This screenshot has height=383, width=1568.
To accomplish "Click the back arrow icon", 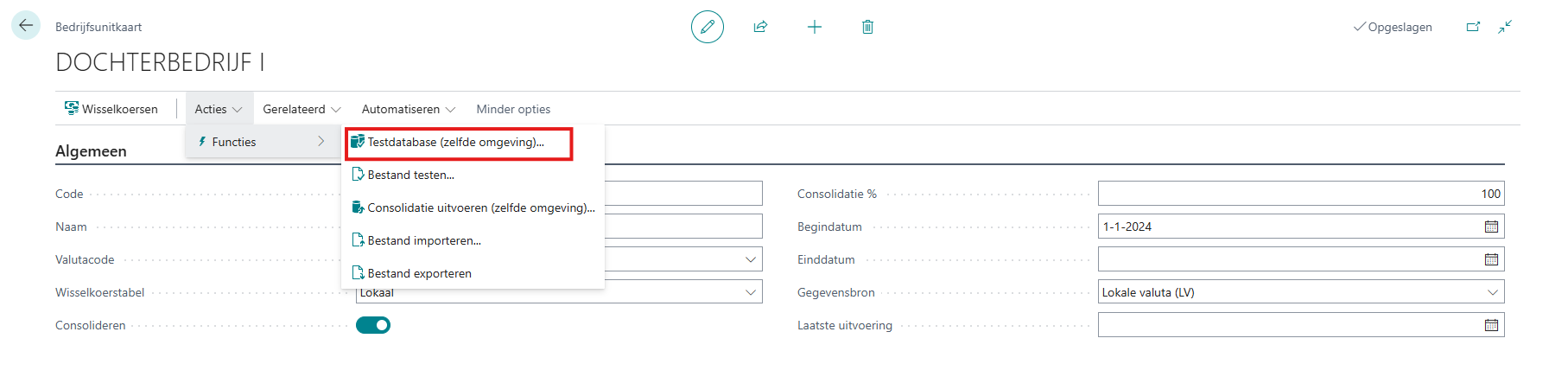I will coord(26,26).
